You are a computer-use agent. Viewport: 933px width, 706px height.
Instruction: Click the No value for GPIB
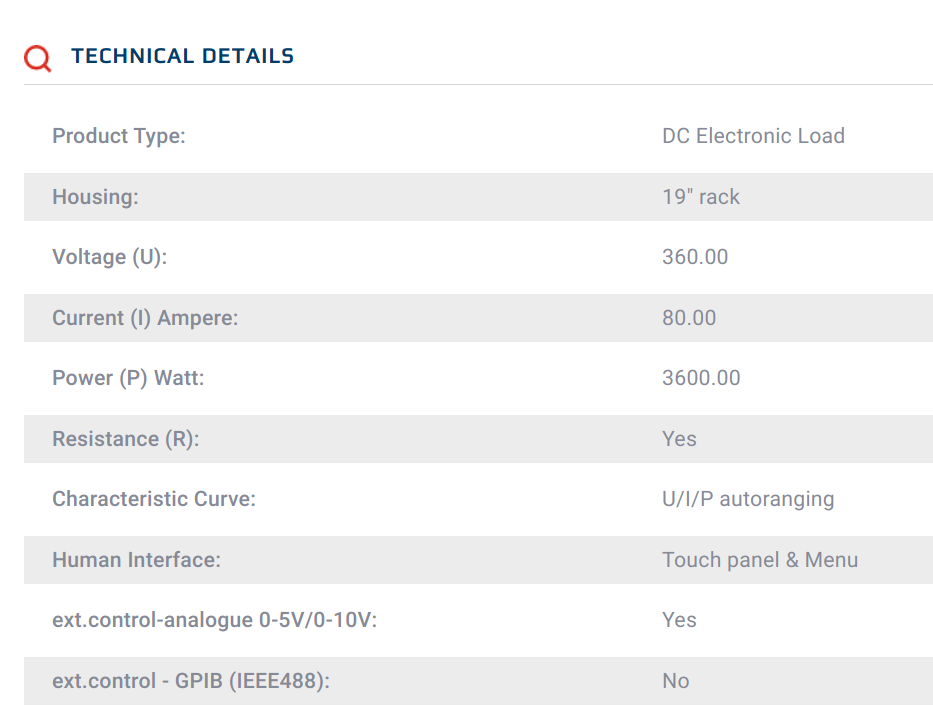[676, 681]
